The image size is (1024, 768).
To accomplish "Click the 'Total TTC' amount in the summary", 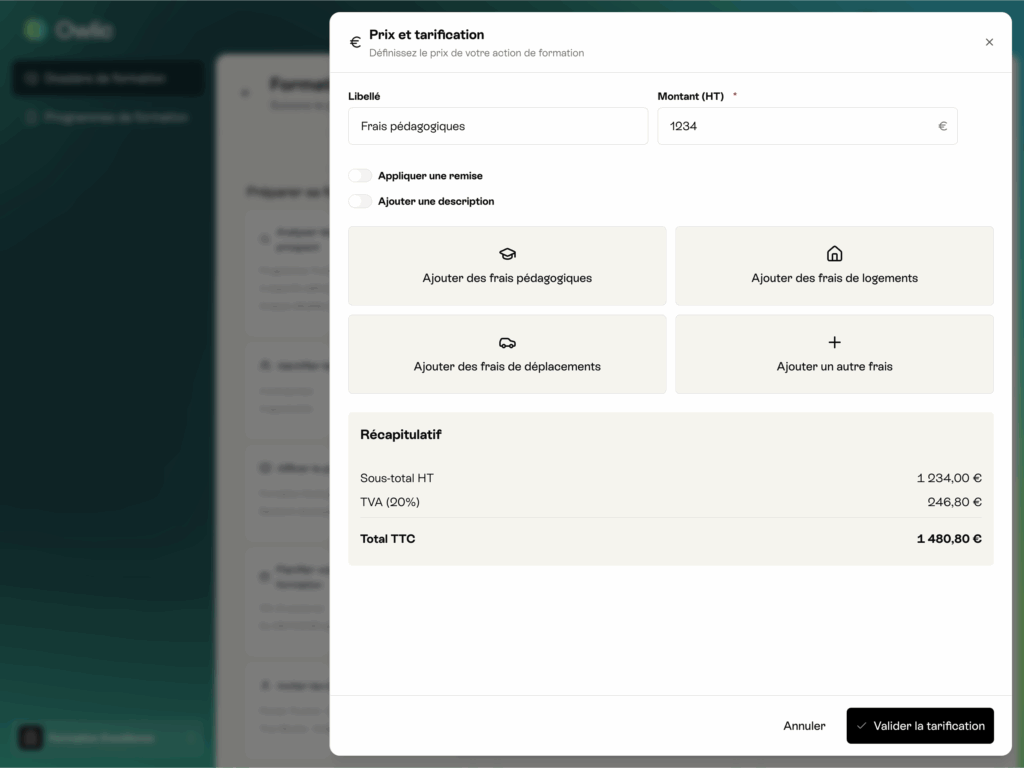I will [948, 539].
